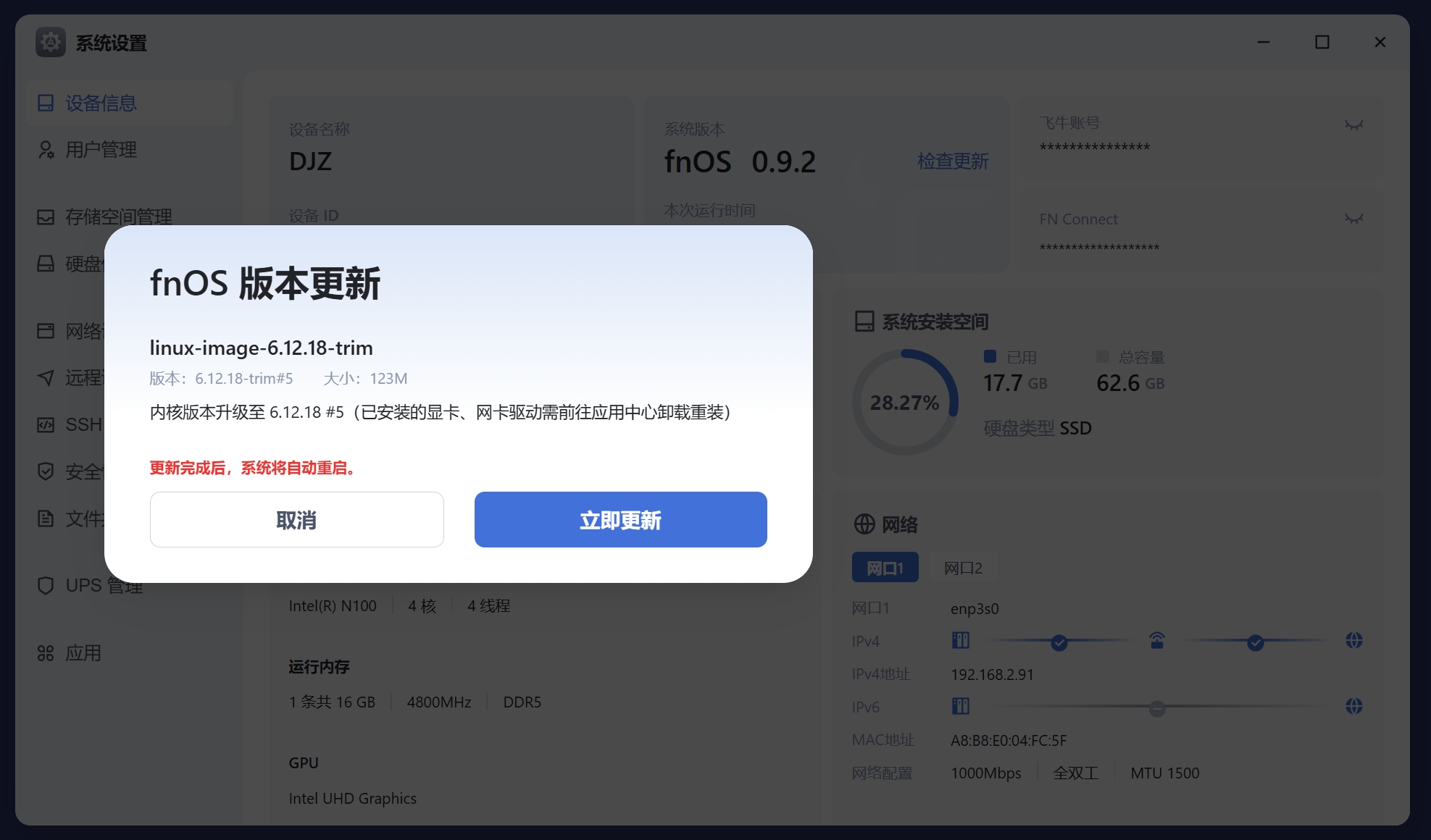Open 设备信息 in the sidebar
The width and height of the screenshot is (1431, 840).
129,104
